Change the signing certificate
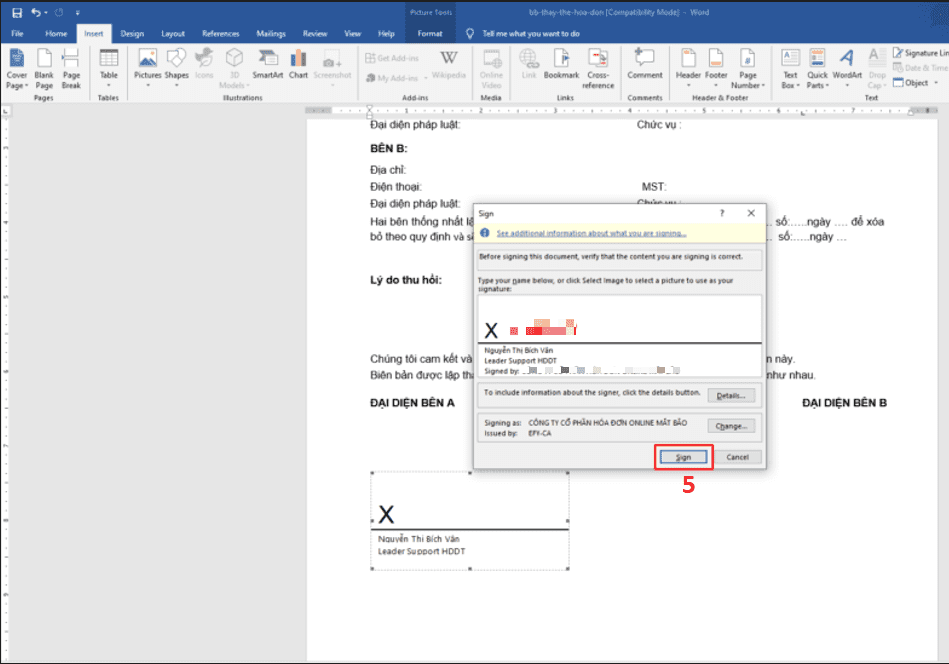 [731, 426]
